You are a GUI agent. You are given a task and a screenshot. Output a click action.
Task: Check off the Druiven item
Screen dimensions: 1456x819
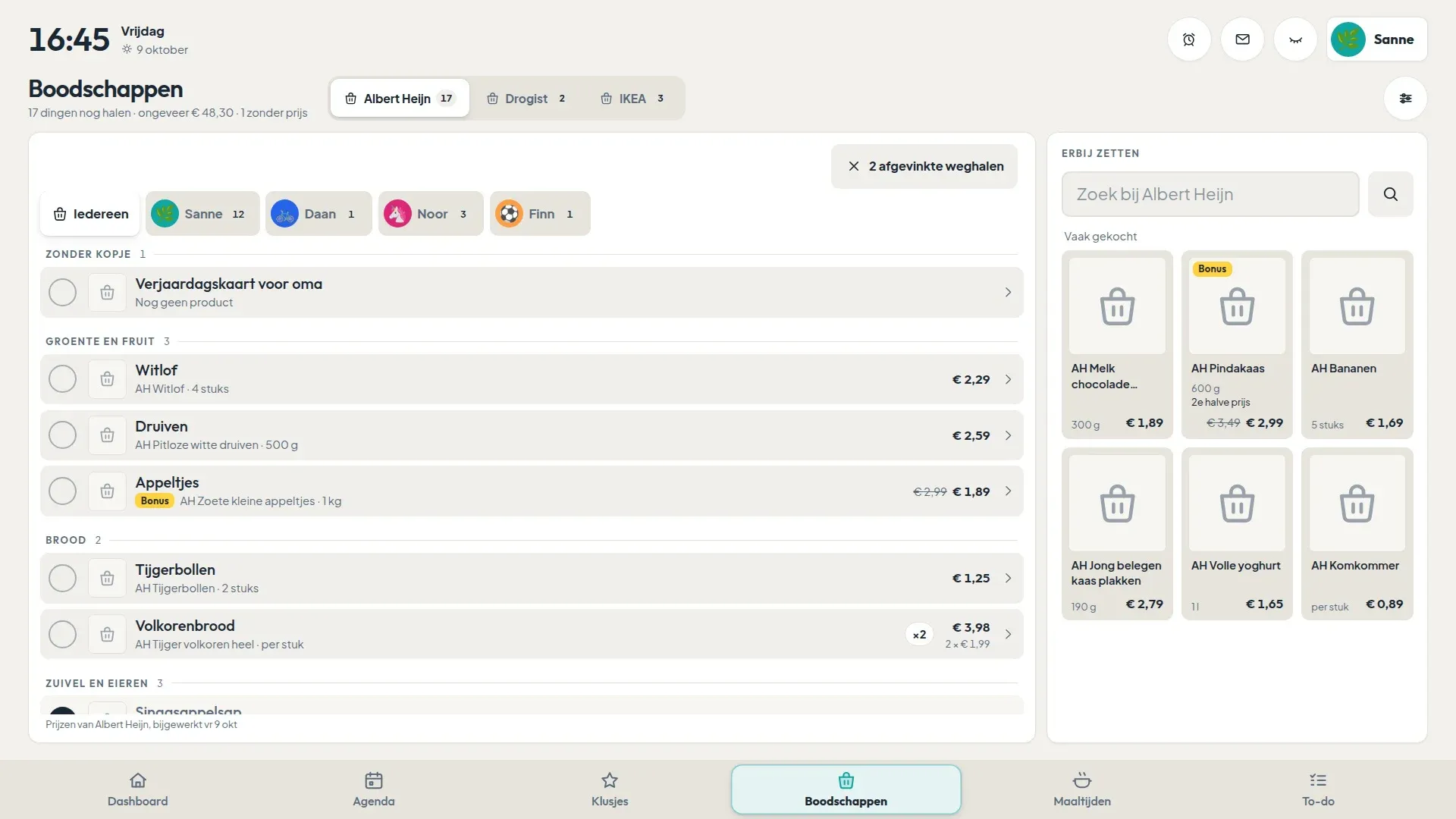(62, 435)
